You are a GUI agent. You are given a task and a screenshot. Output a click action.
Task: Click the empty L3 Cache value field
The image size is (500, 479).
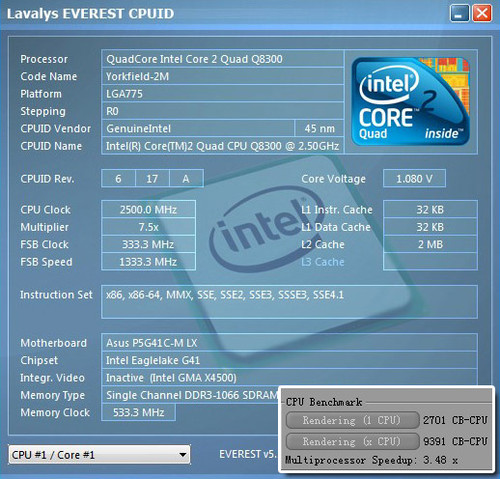pos(430,262)
